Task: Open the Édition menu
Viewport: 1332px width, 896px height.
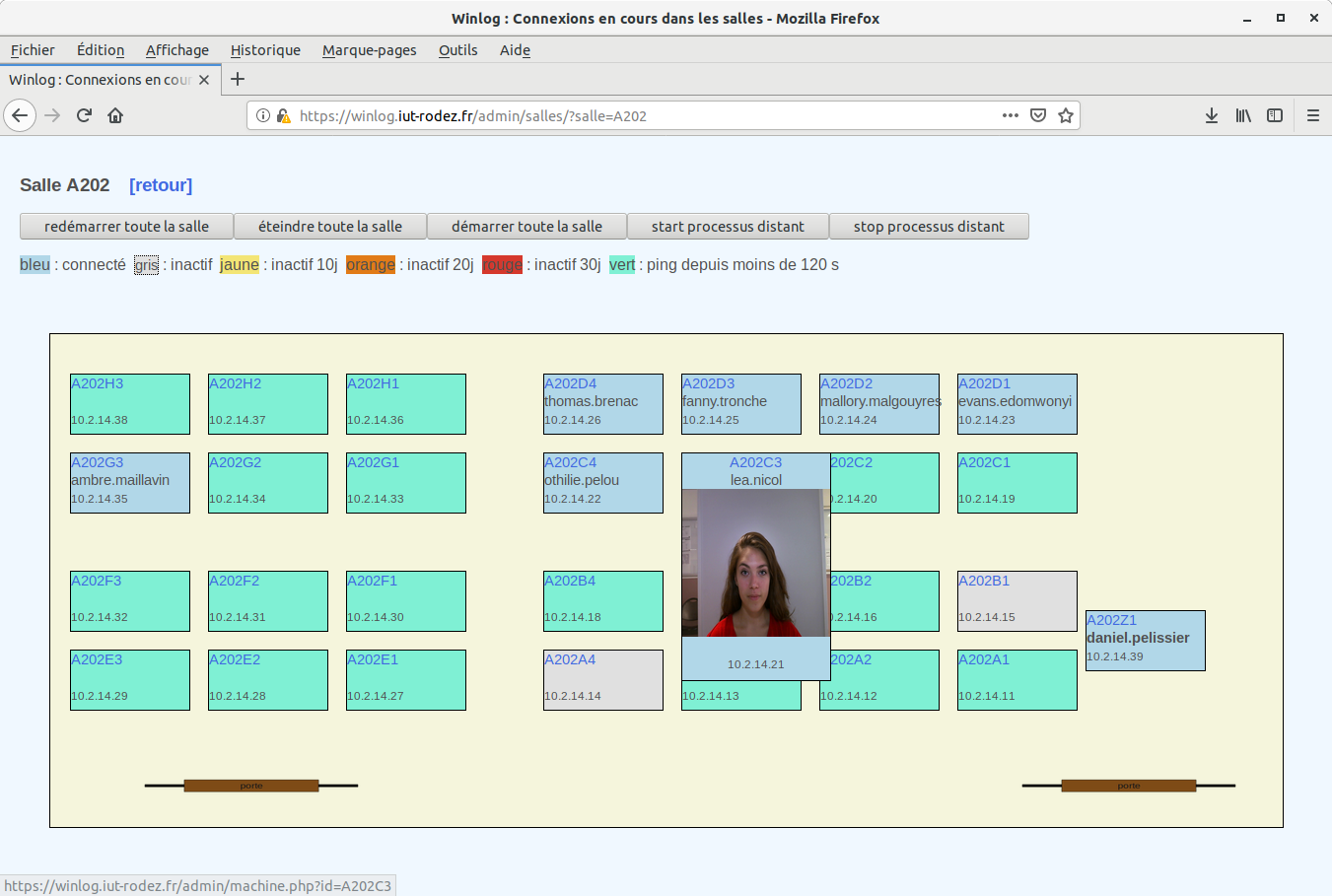Action: click(x=101, y=50)
